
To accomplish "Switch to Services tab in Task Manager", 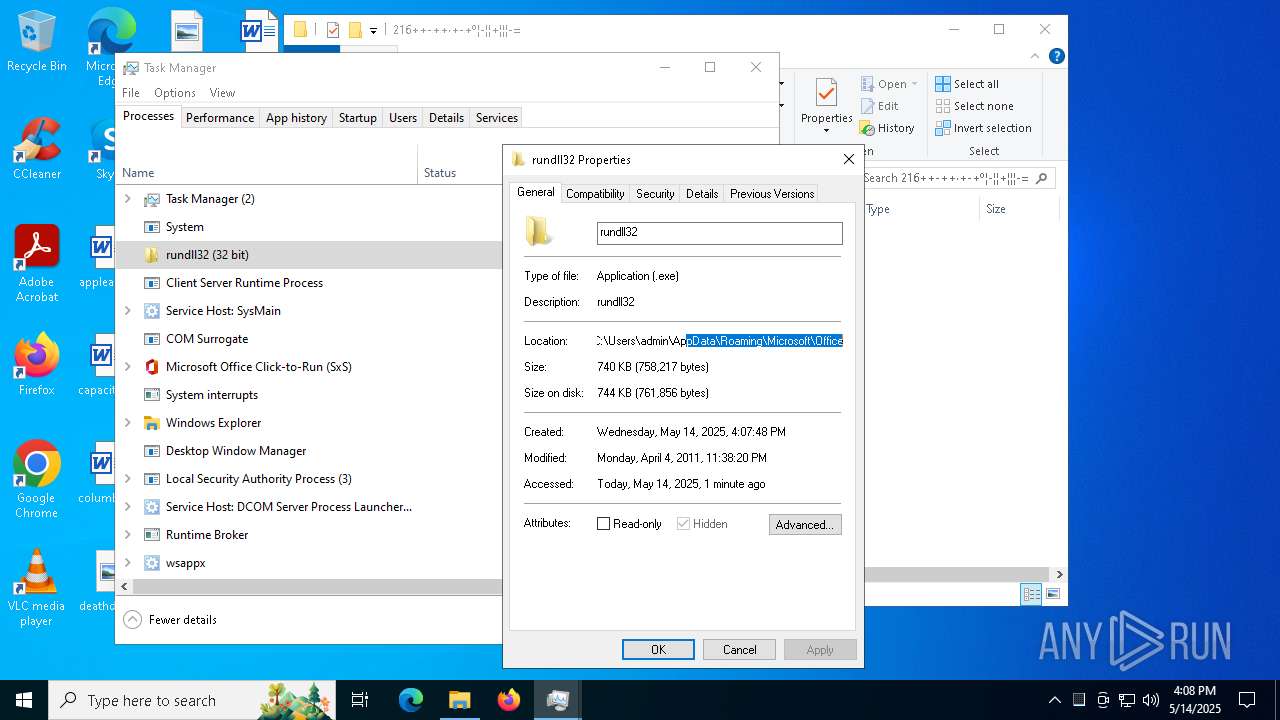I will (497, 118).
